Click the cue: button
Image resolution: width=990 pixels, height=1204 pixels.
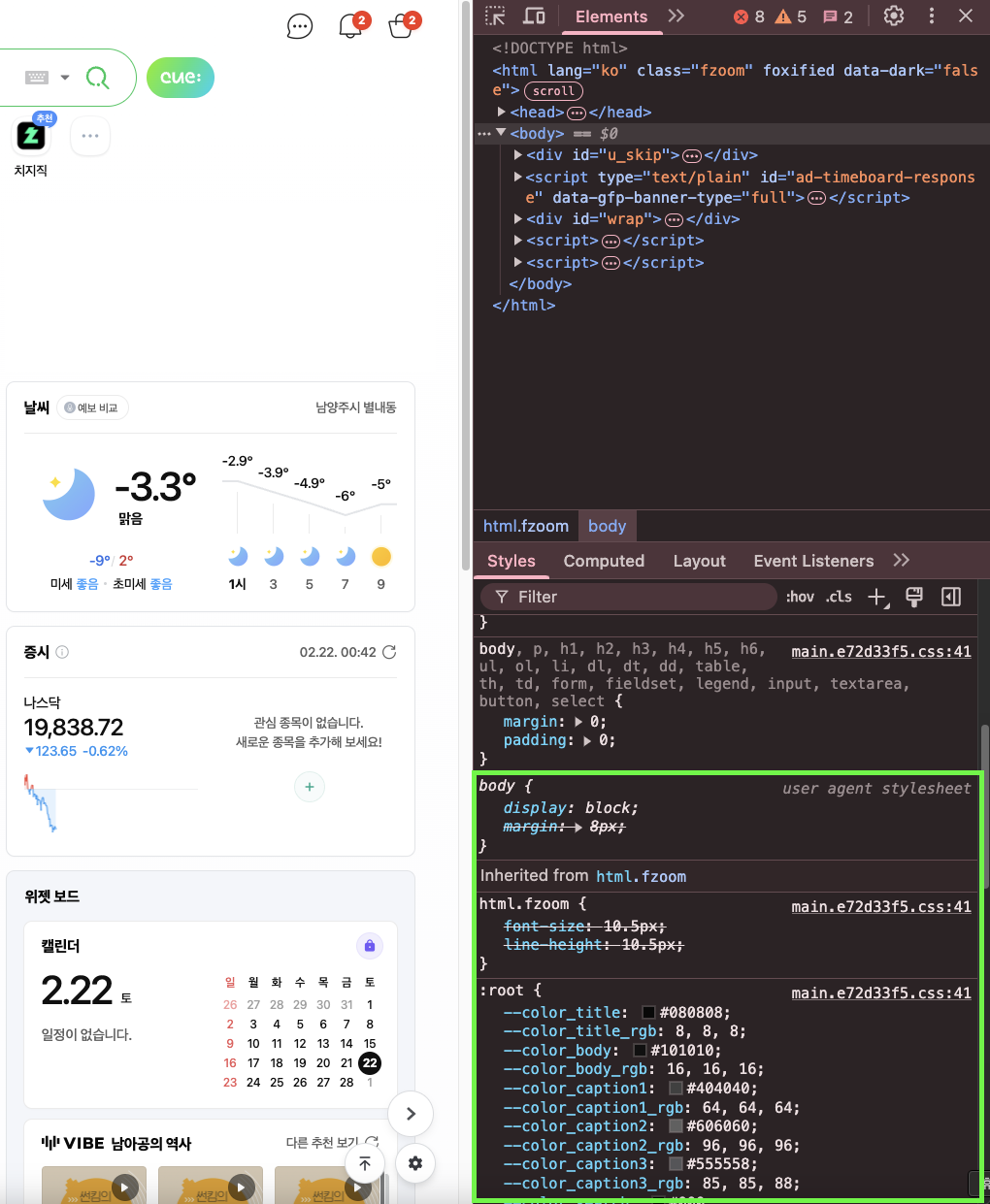point(181,78)
